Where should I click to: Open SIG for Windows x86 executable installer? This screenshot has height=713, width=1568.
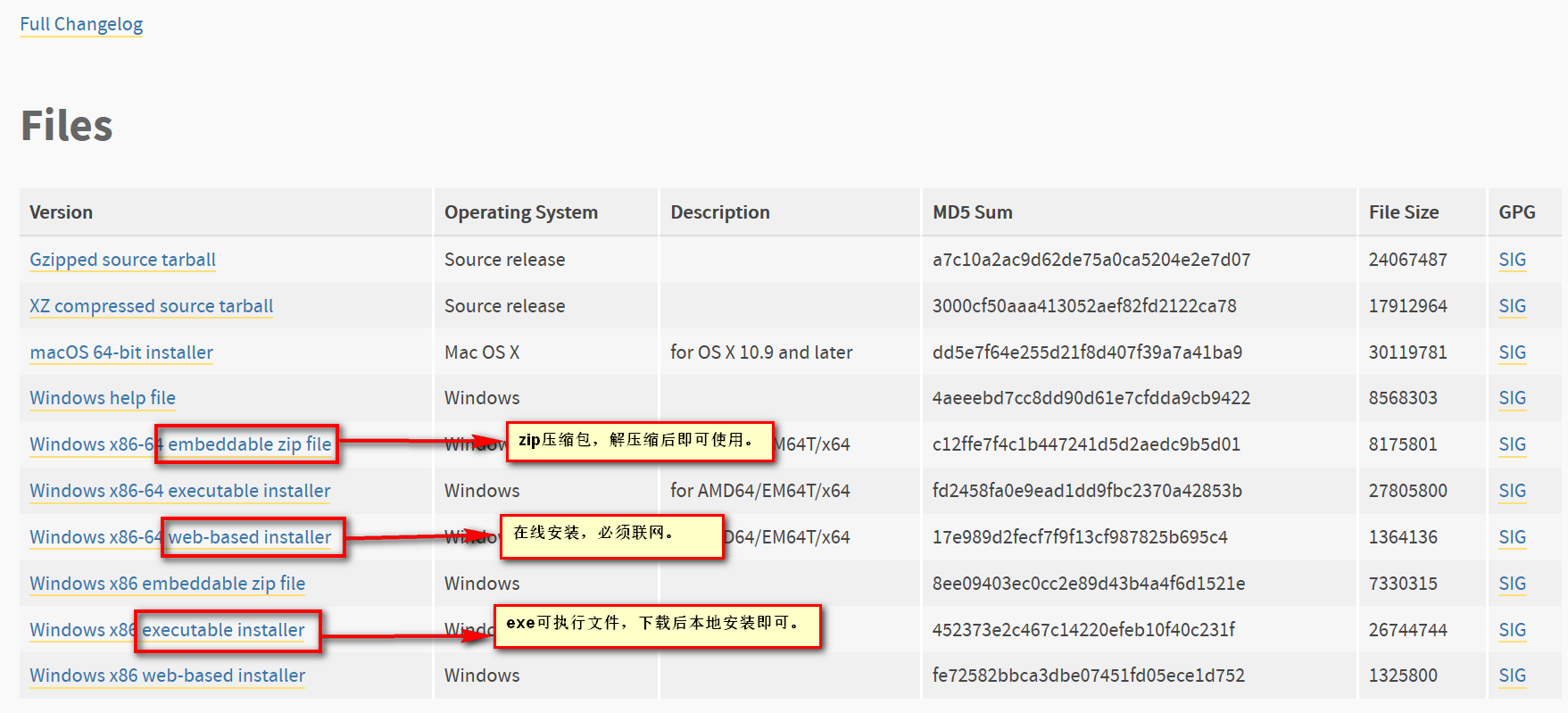pyautogui.click(x=1512, y=630)
